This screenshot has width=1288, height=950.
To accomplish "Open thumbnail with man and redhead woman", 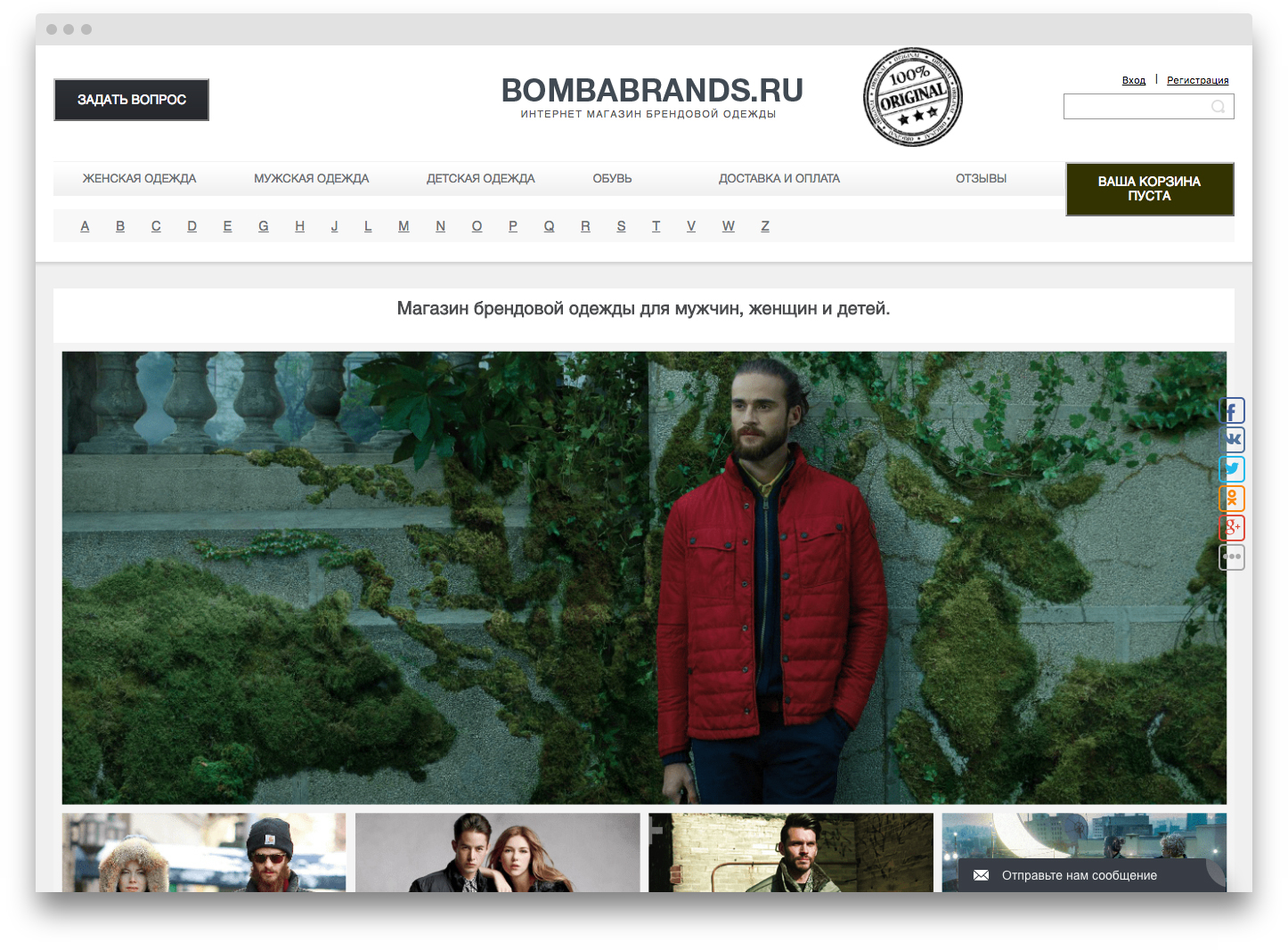I will pos(497,852).
